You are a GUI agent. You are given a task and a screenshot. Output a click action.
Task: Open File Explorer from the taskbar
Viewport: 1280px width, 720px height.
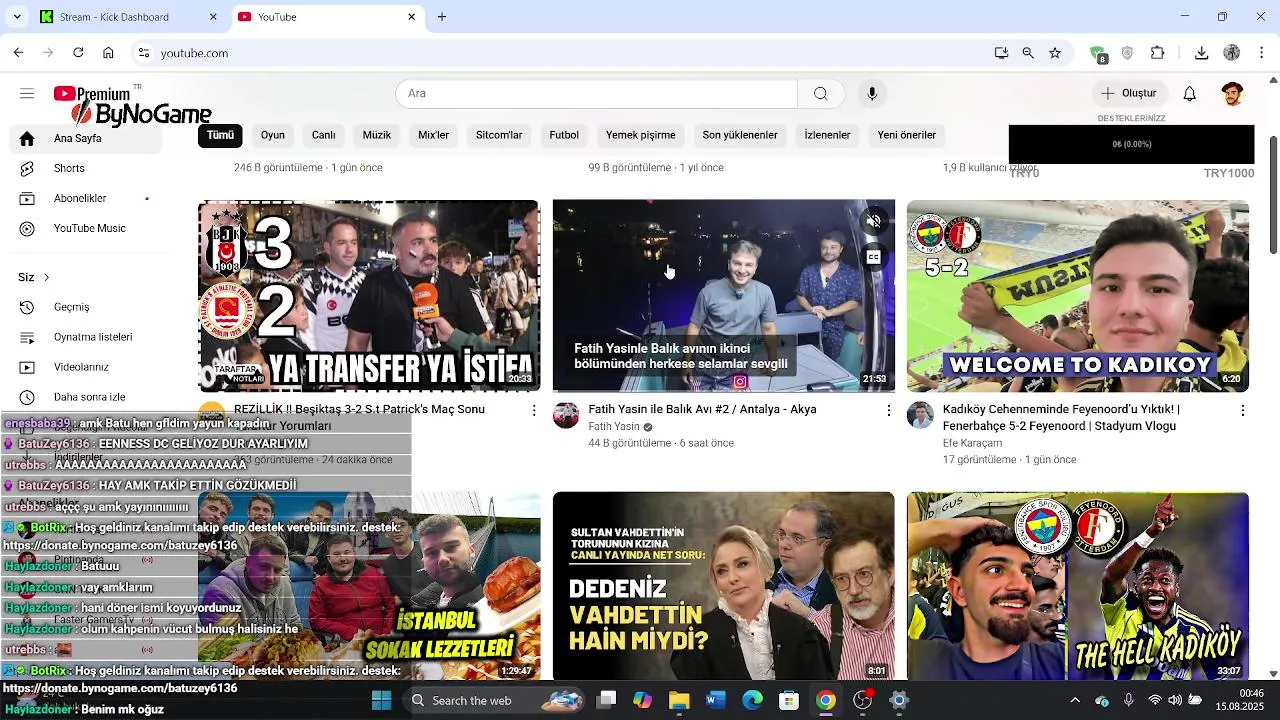679,700
